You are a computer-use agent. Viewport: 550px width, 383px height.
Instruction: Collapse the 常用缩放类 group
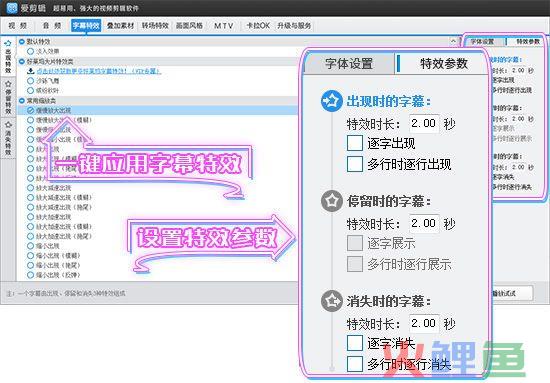(22, 101)
